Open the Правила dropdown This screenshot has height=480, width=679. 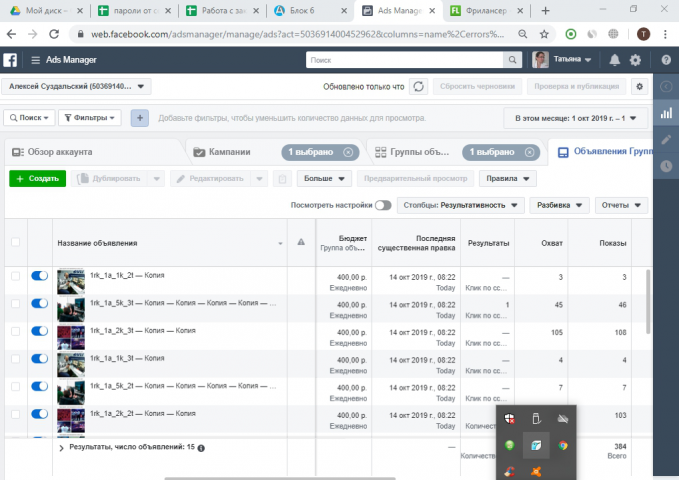click(508, 178)
